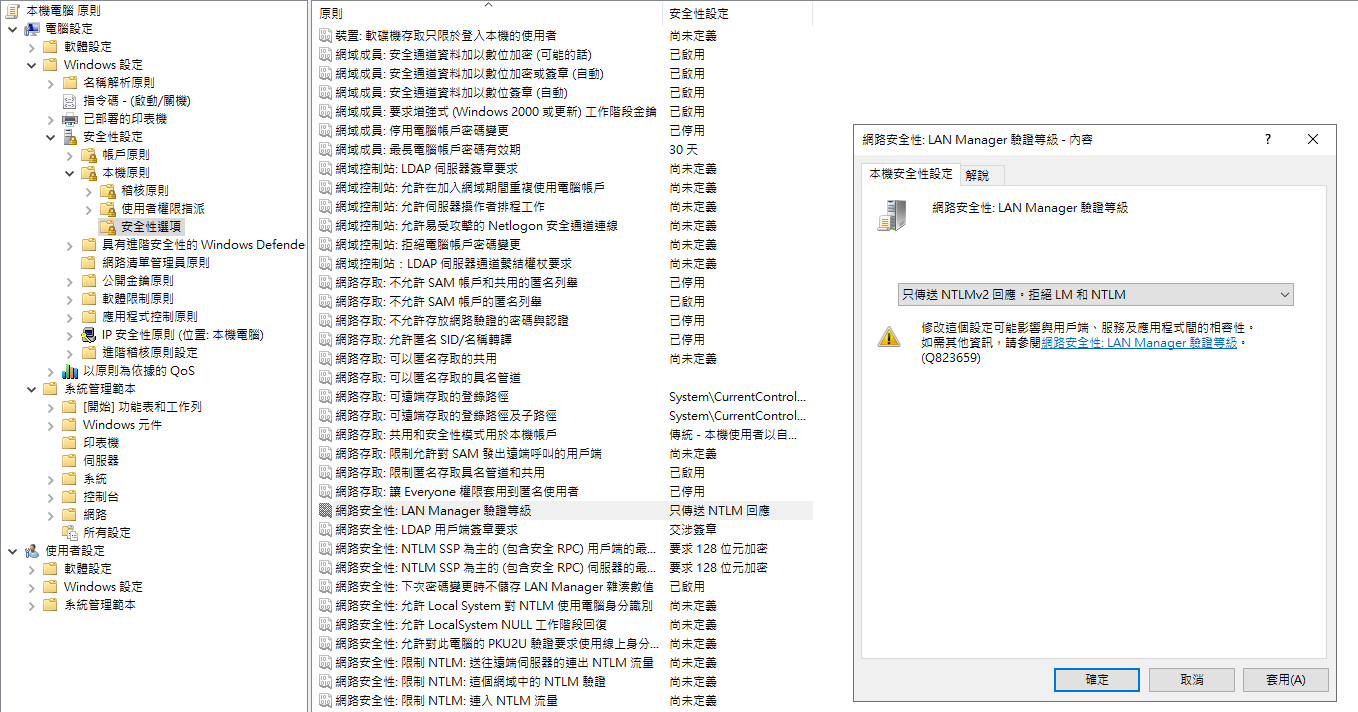Click the 以原則為依據的 QoS chart icon

(x=69, y=371)
